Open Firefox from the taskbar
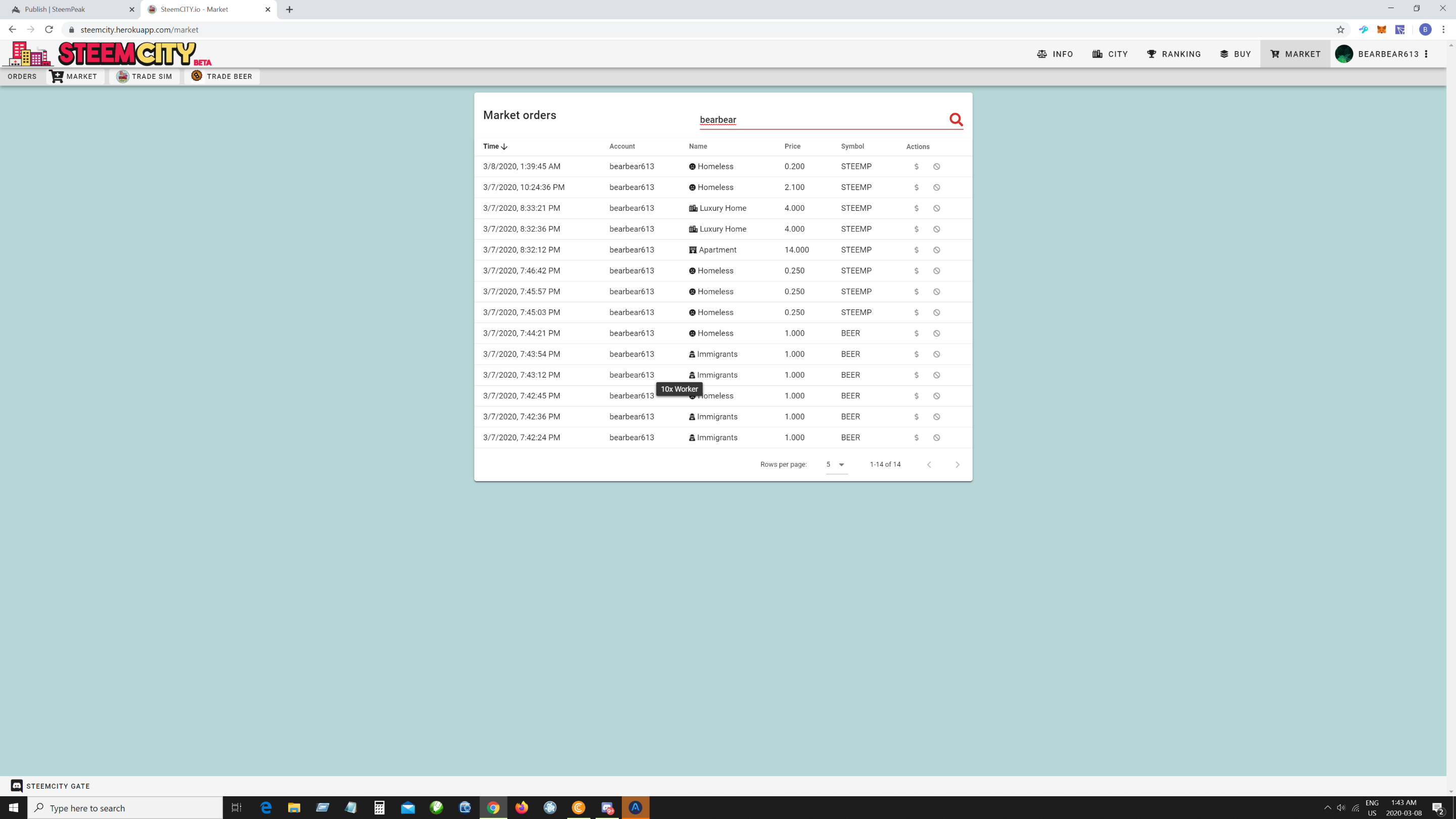 (x=521, y=808)
